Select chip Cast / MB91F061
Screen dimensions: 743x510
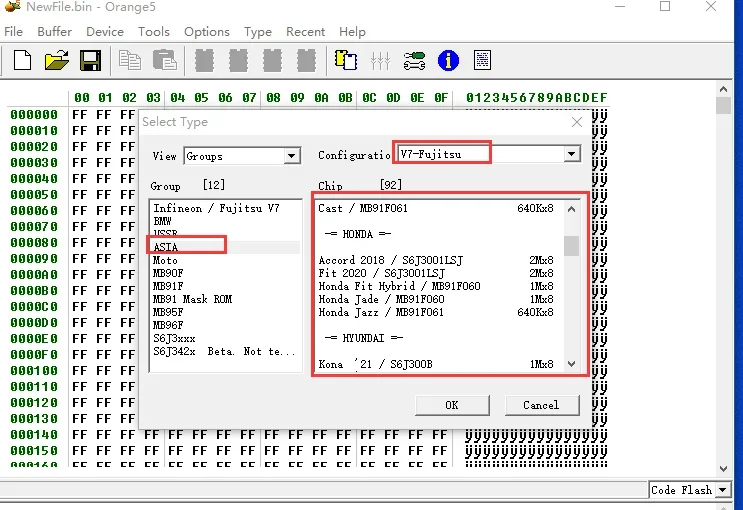pos(436,208)
